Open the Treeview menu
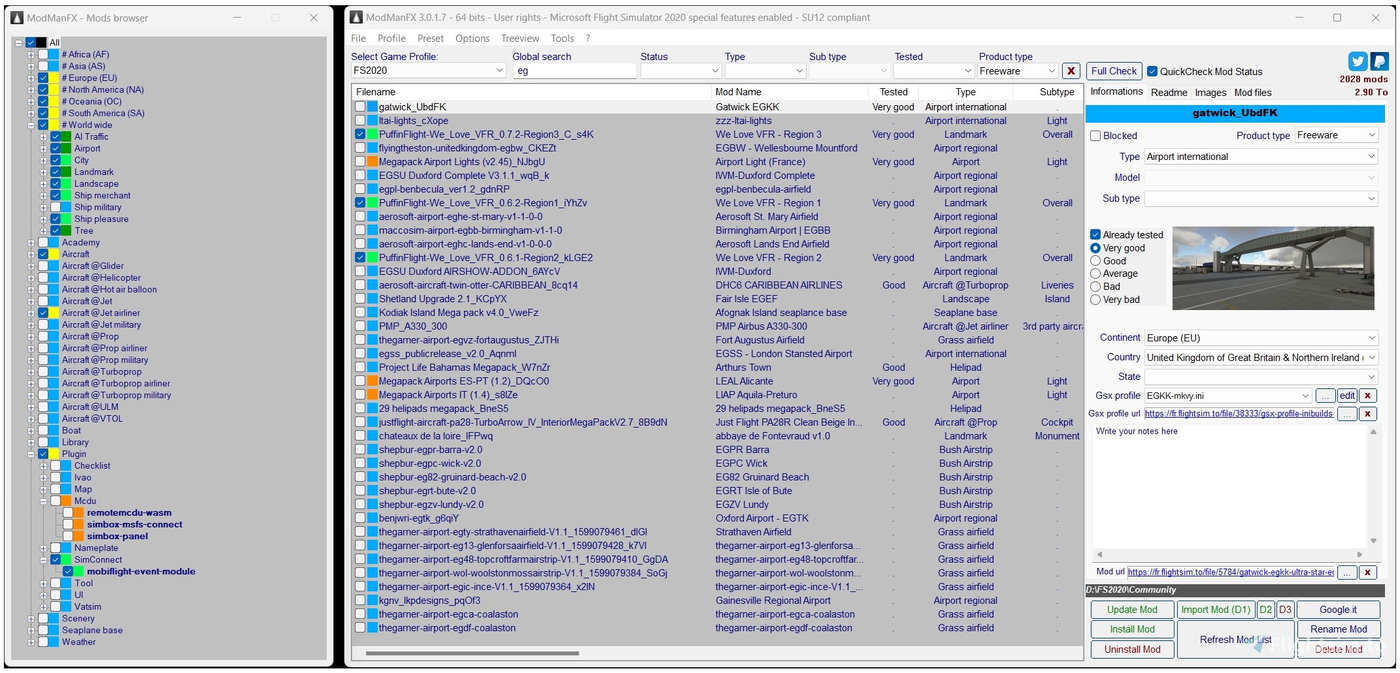Viewport: 1400px width, 673px height. point(520,38)
